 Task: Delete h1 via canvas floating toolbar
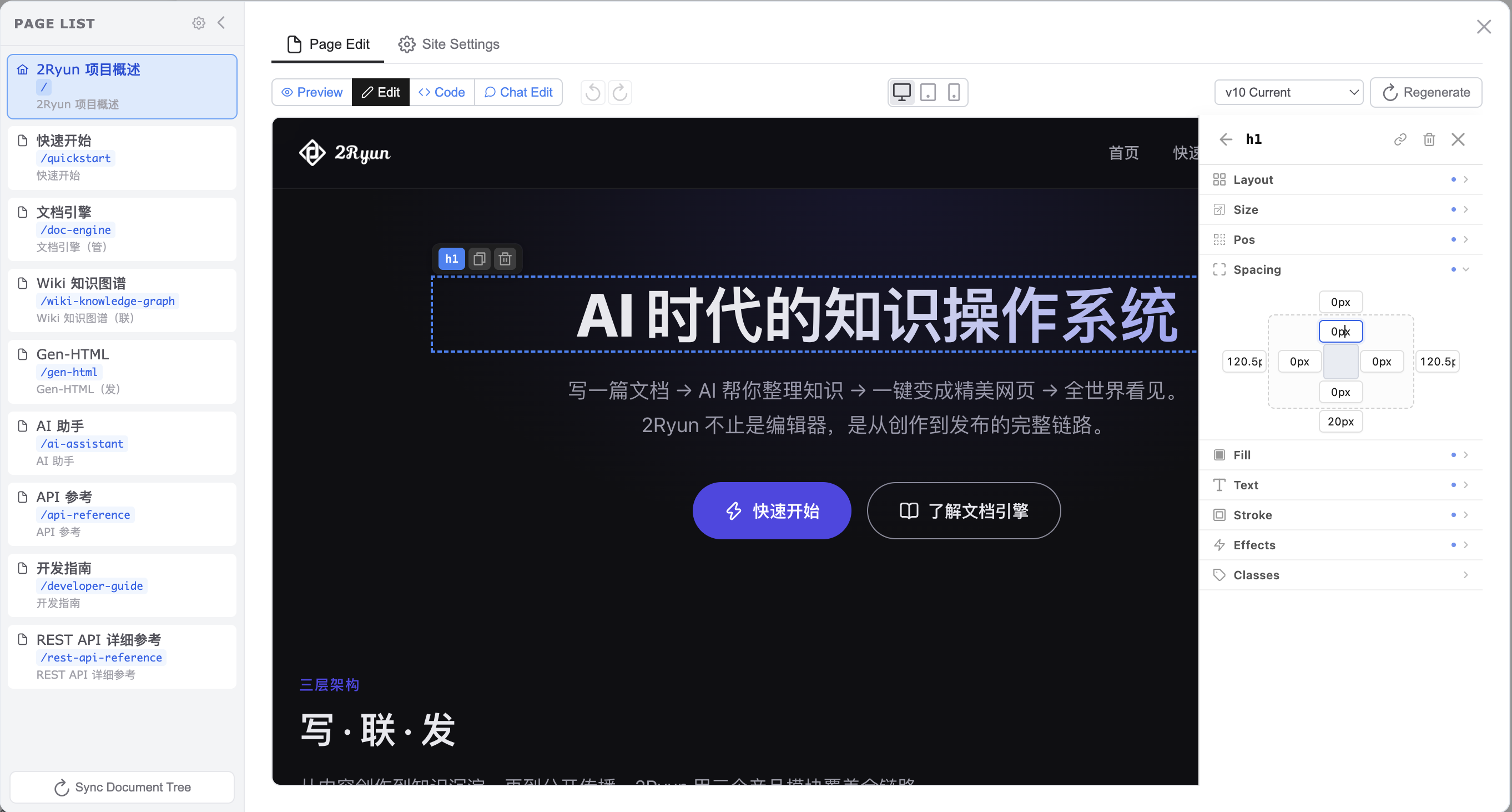point(505,259)
